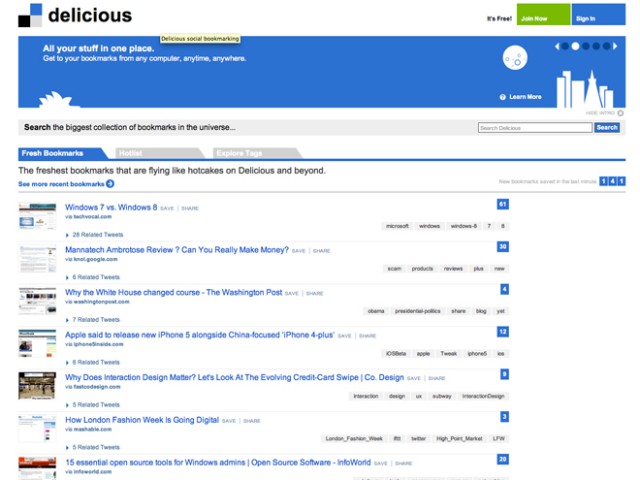Open Windows 7 vs. Windows 8 bookmark
Image resolution: width=640 pixels, height=480 pixels.
tap(111, 207)
